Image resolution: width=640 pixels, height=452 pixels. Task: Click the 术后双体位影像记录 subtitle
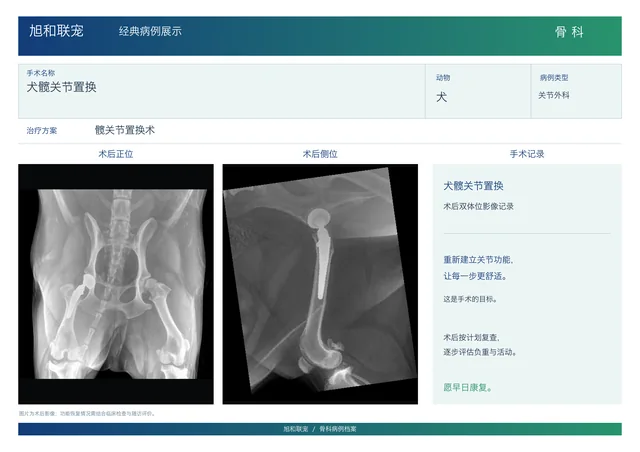click(478, 207)
